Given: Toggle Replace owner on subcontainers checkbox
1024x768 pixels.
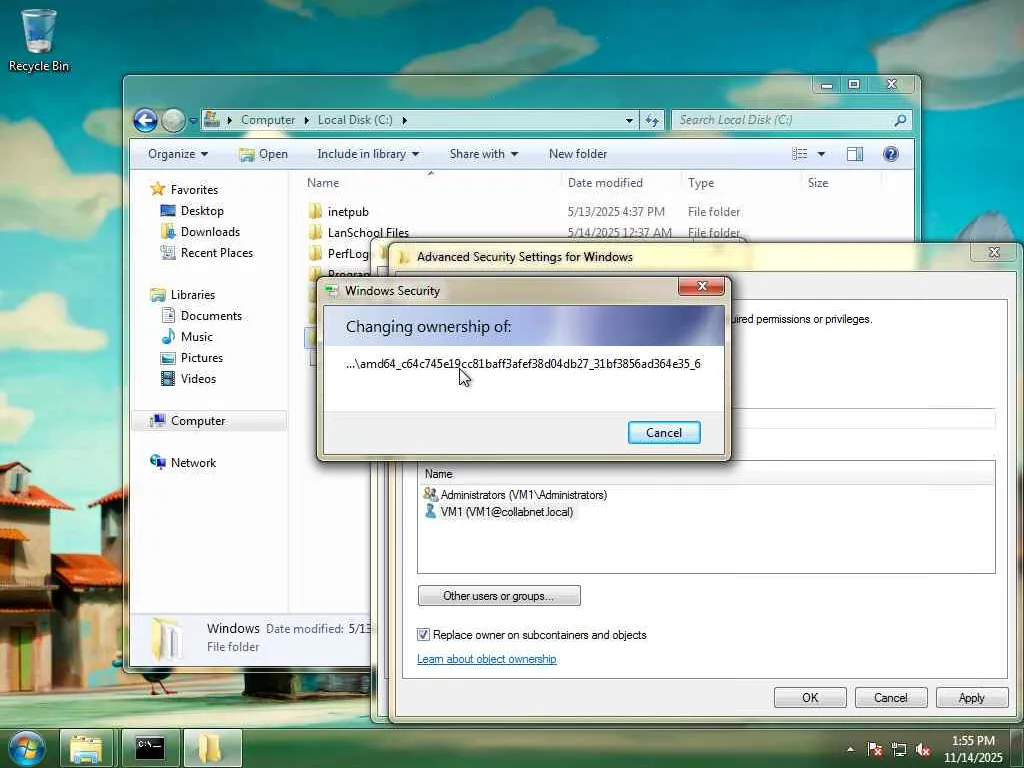Looking at the screenshot, I should 423,635.
